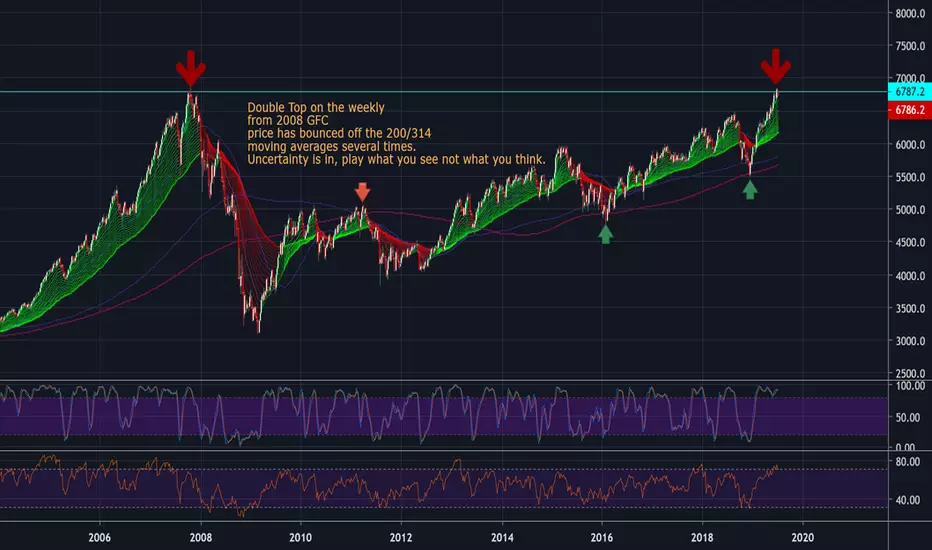This screenshot has width=932, height=550.
Task: Click the 8000.0 price axis label
Action: [x=910, y=14]
